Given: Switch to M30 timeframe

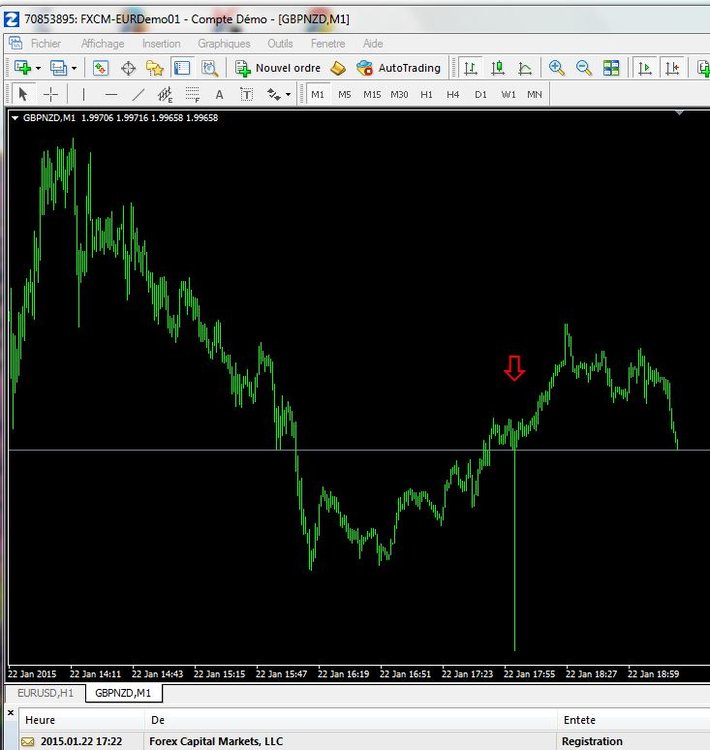Looking at the screenshot, I should click(x=399, y=94).
